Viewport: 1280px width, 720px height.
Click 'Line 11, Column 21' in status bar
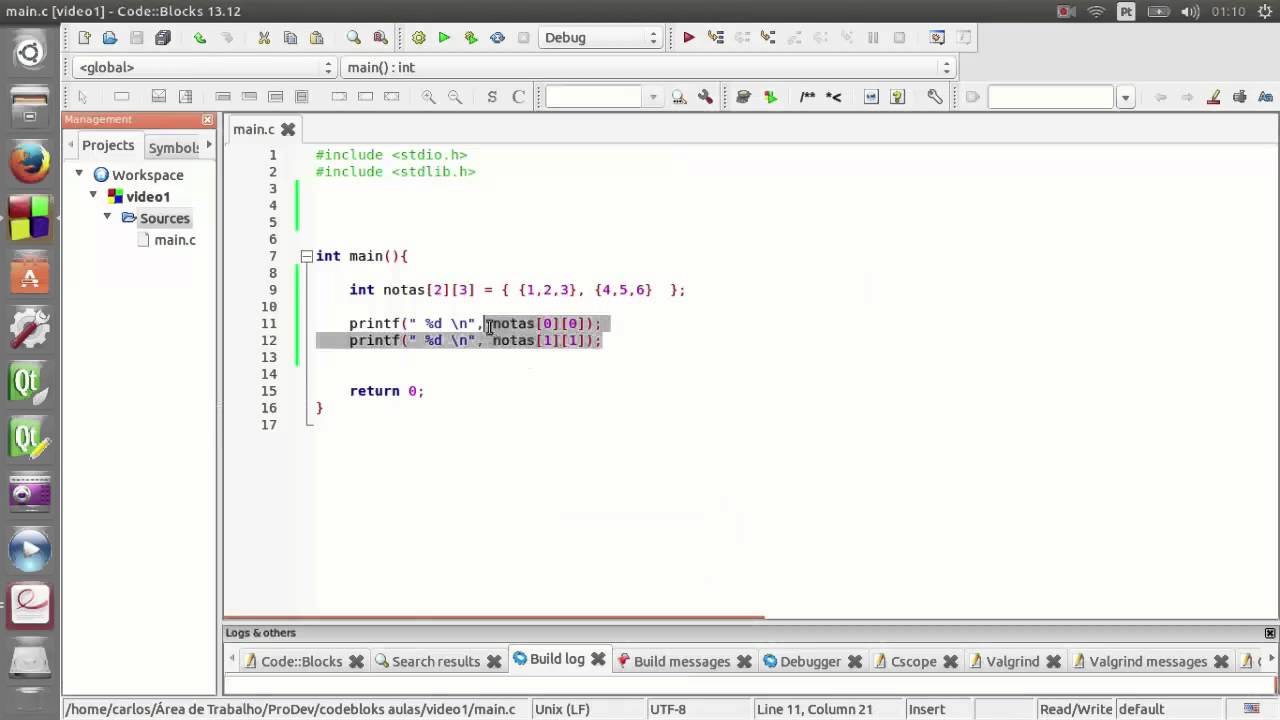point(815,709)
